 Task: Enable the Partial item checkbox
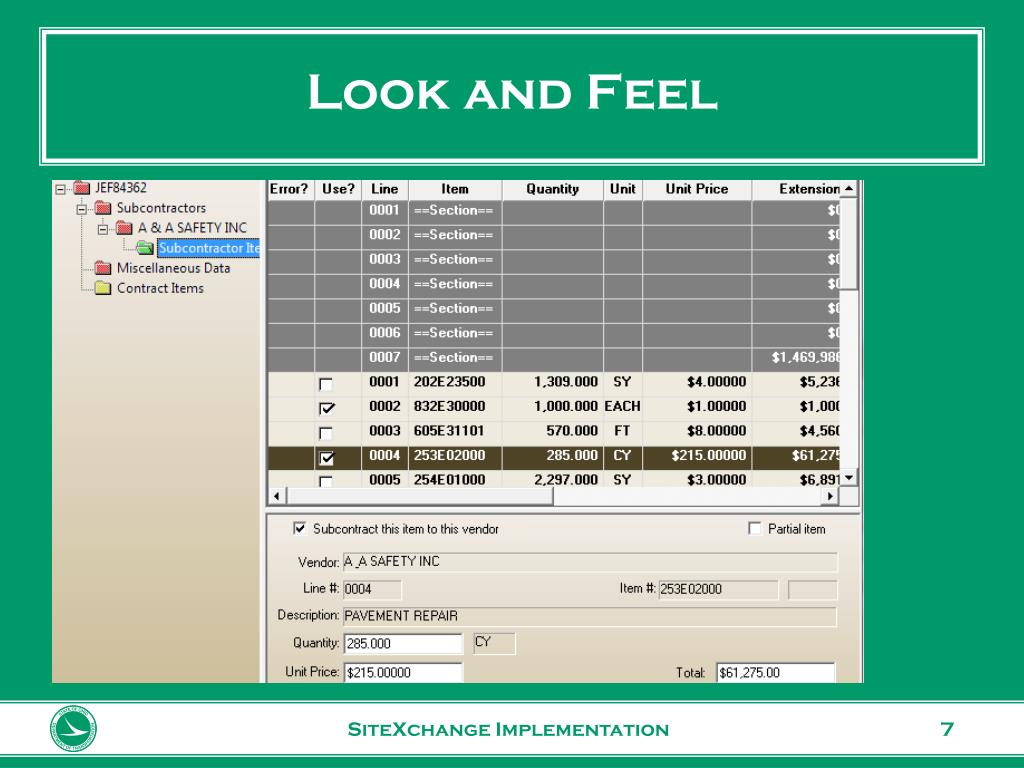coord(754,528)
